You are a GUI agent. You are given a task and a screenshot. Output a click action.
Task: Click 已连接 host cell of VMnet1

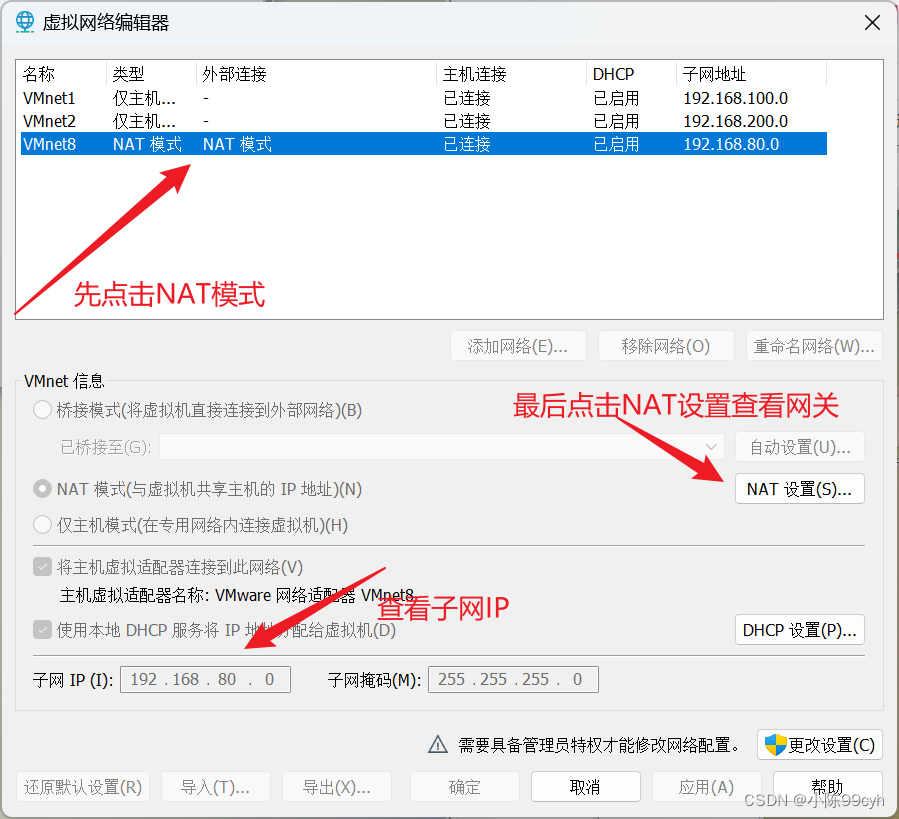click(x=467, y=98)
